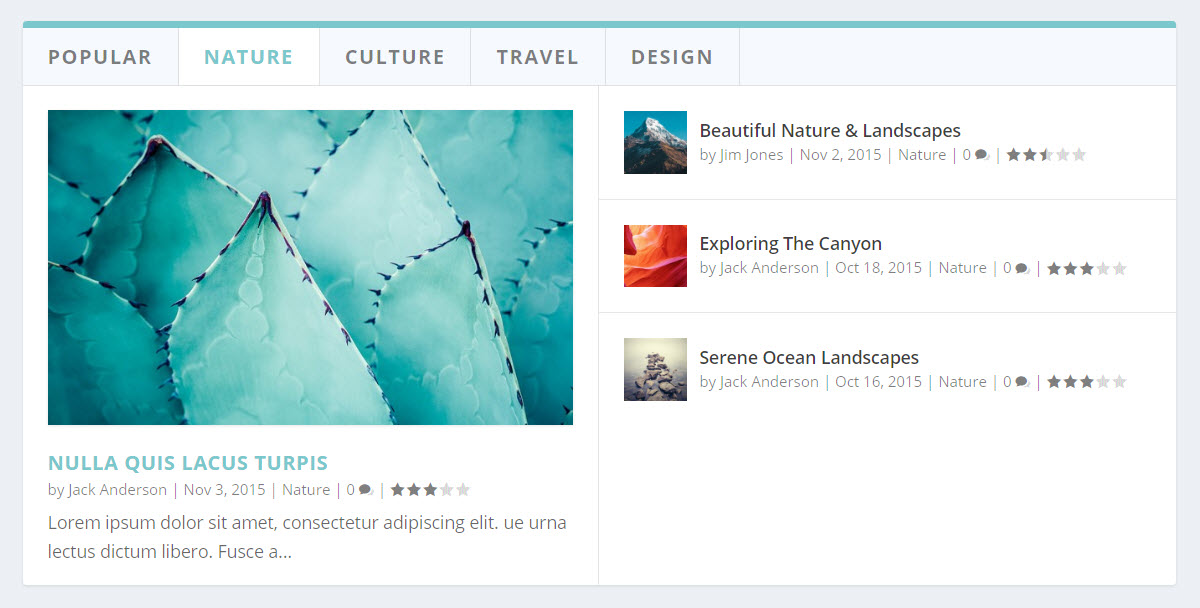Click the star rating for Exploring The Canyon
The width and height of the screenshot is (1200, 608).
pos(1087,268)
